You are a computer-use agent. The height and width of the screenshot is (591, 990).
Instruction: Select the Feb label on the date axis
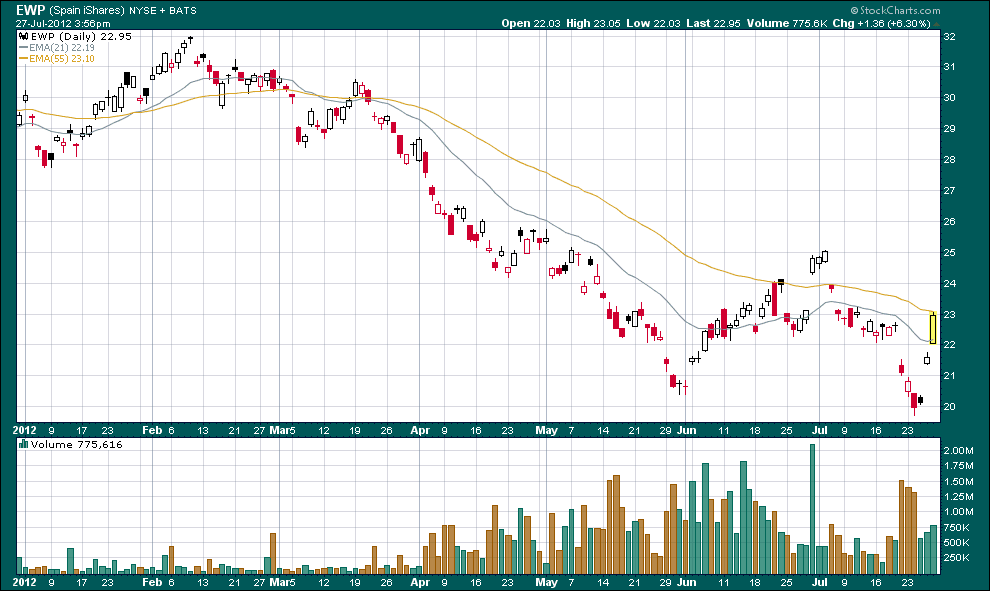click(150, 430)
